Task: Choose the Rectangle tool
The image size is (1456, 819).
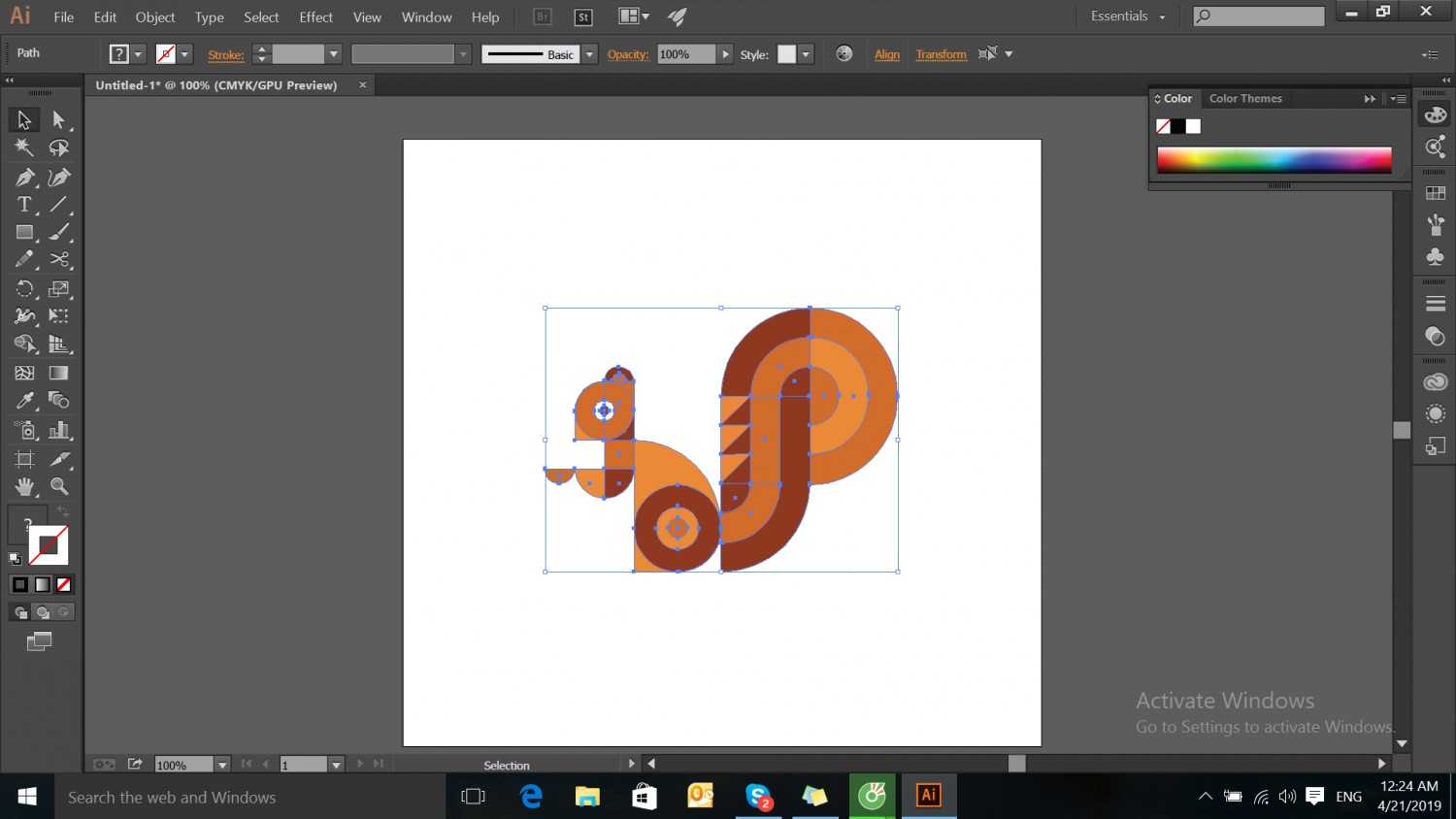Action: coord(24,233)
